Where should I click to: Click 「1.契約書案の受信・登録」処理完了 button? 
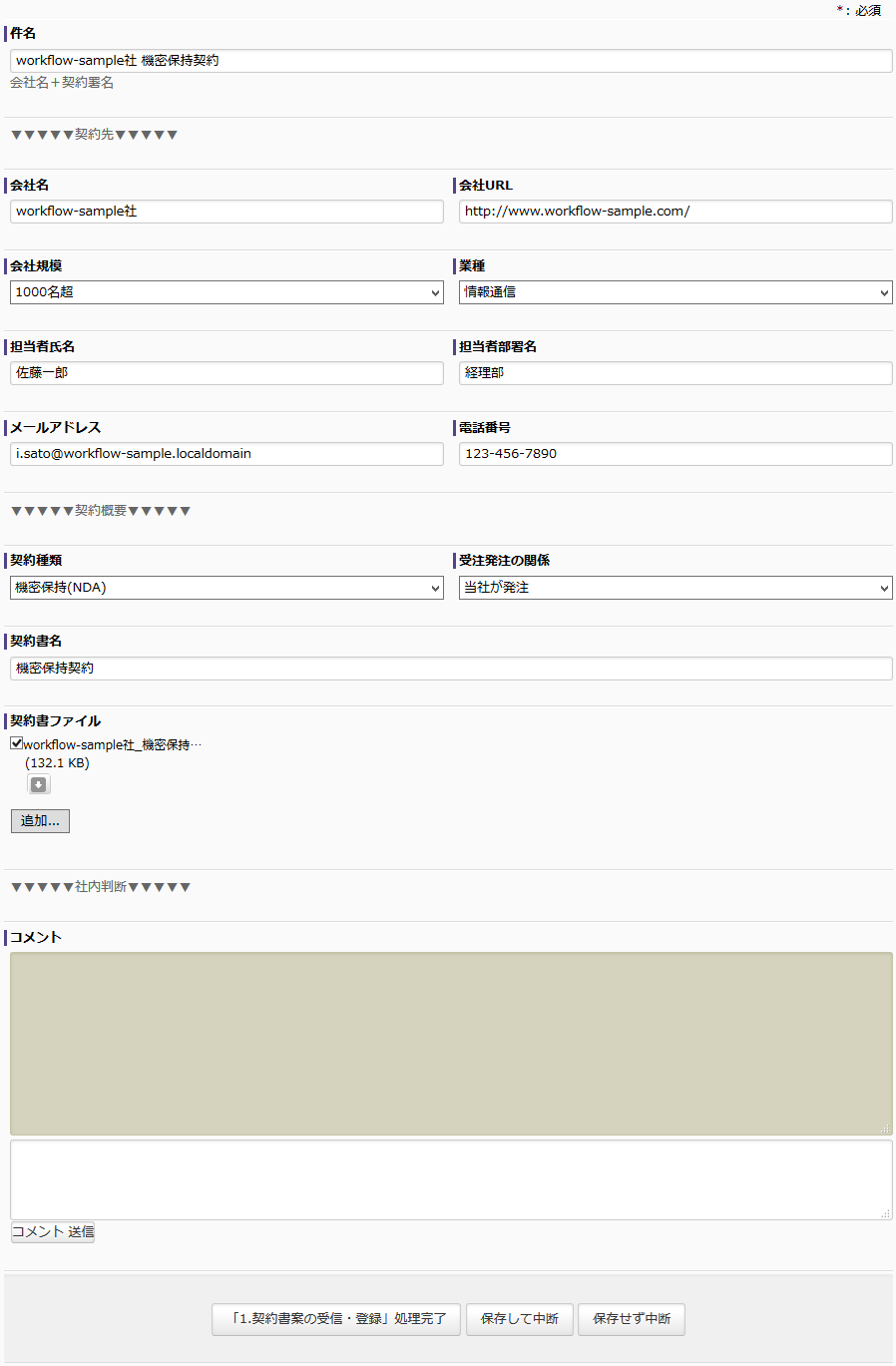click(x=336, y=1319)
